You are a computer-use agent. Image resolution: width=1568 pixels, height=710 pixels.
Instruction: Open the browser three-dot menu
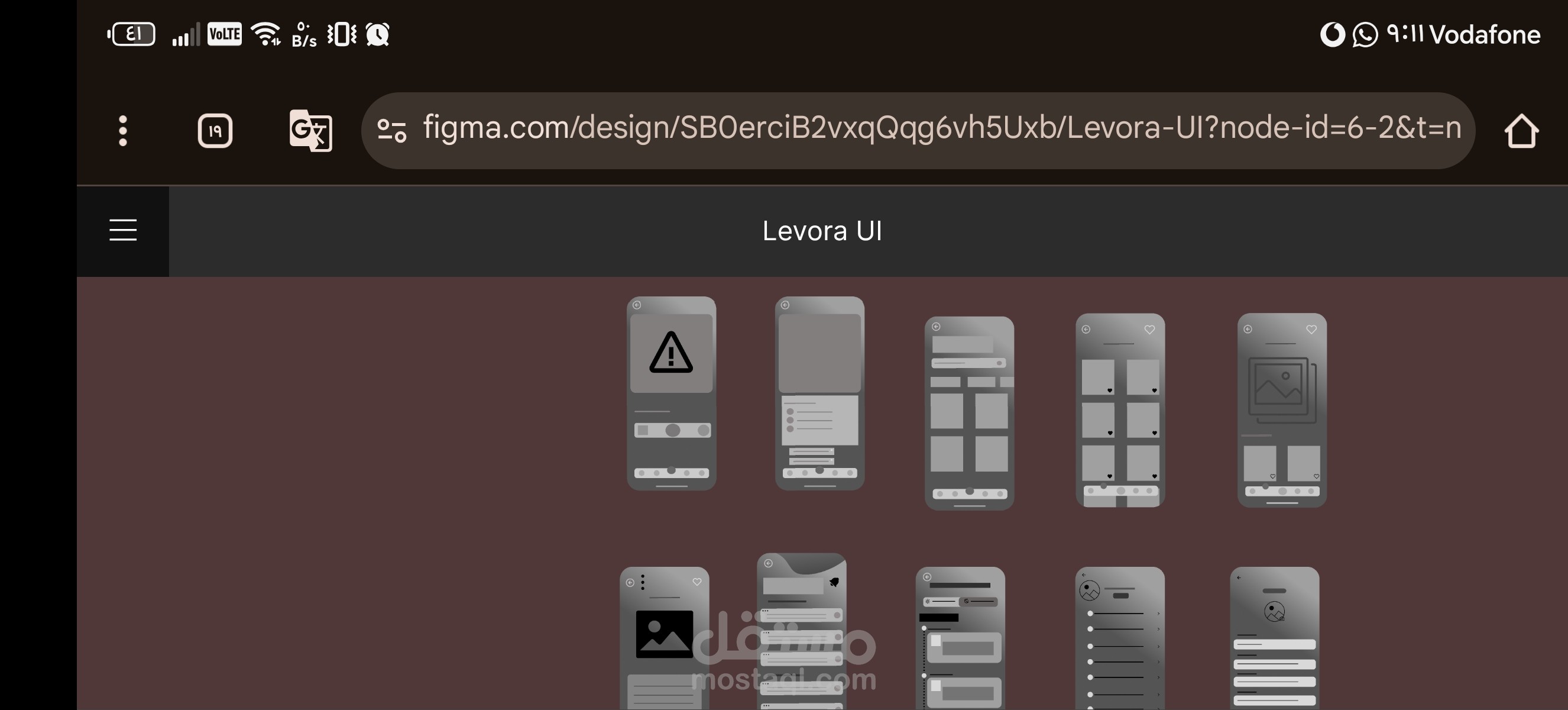pos(123,131)
